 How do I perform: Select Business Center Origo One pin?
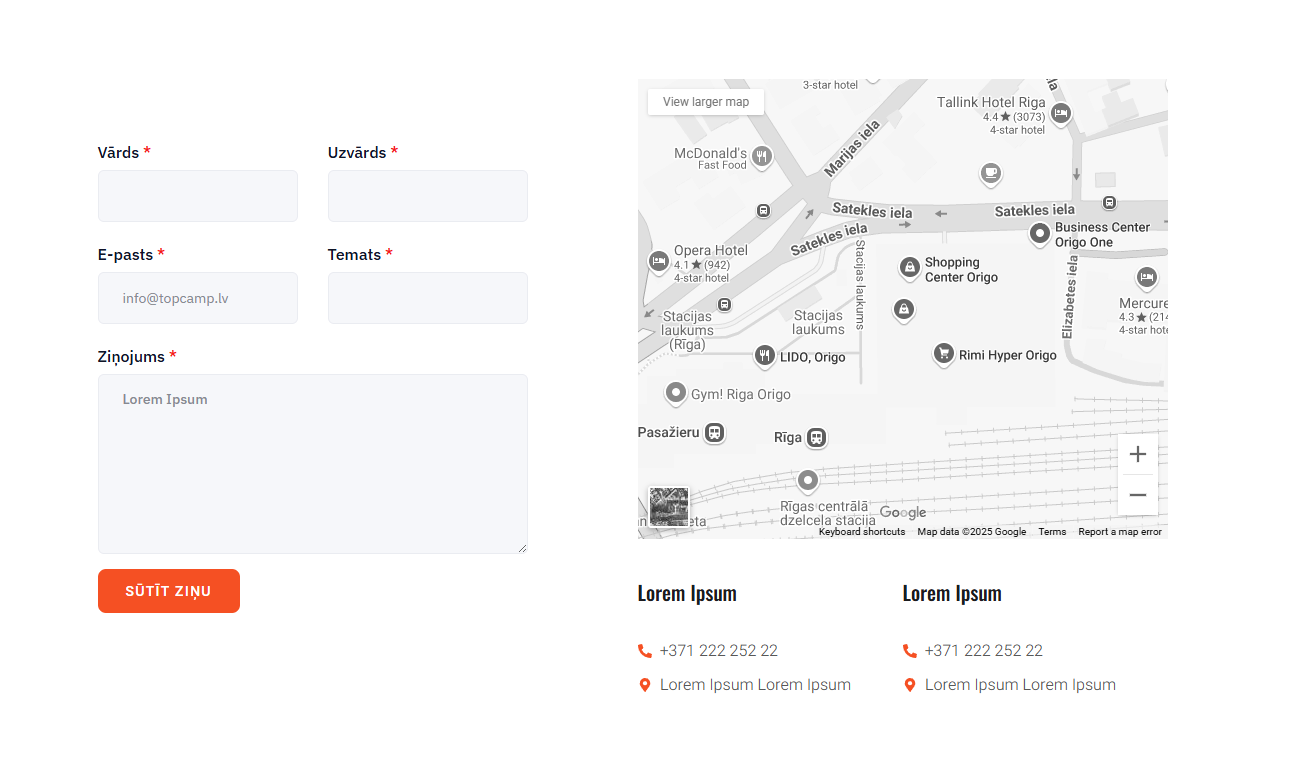(1040, 234)
